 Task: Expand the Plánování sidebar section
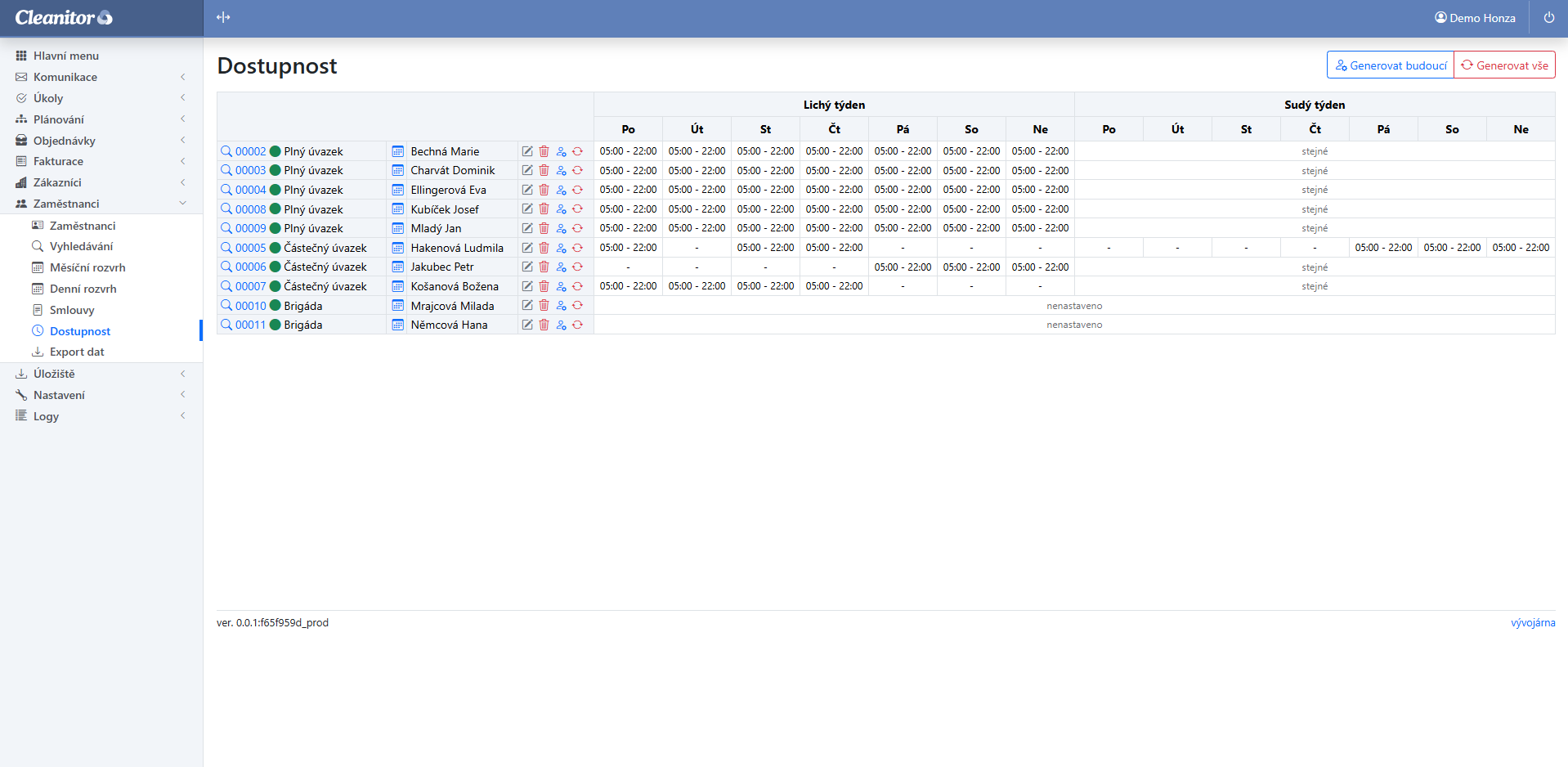59,119
